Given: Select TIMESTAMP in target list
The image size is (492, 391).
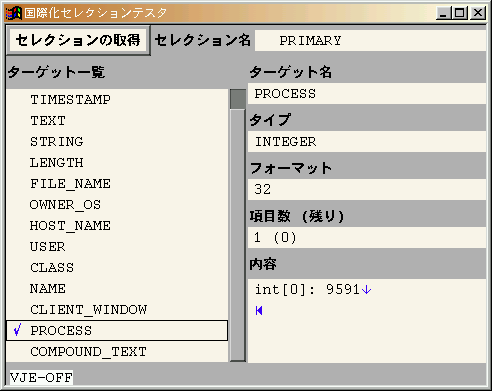Looking at the screenshot, I should 117,100.
